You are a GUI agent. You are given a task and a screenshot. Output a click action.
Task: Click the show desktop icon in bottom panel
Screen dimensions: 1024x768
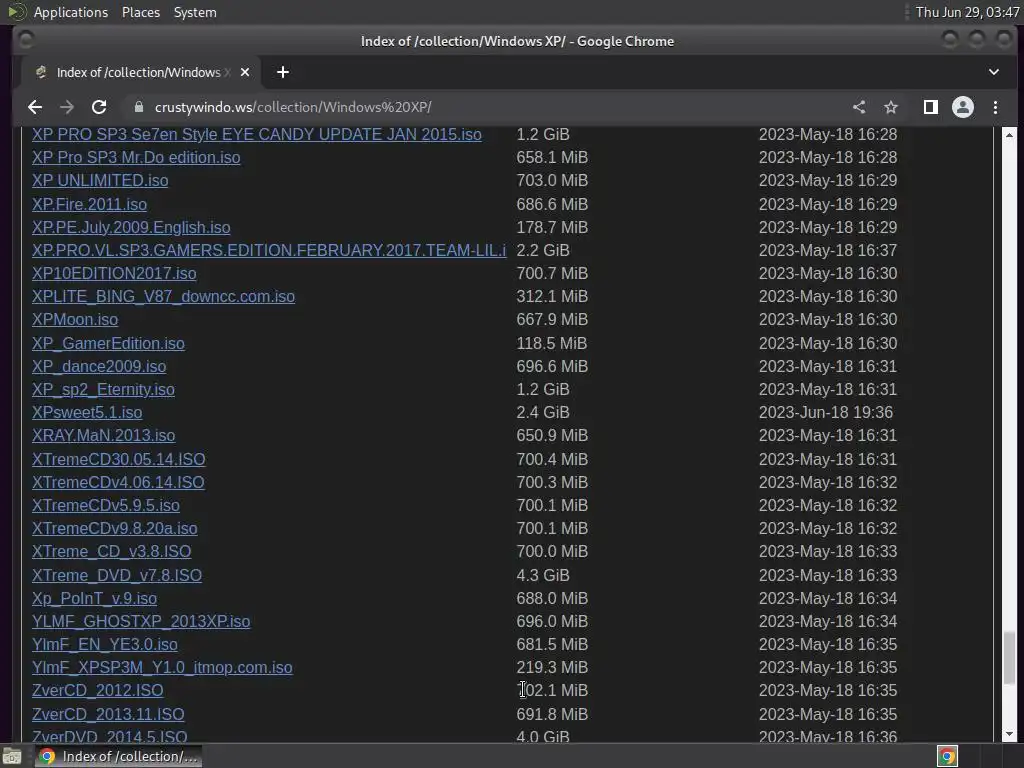pos(12,756)
